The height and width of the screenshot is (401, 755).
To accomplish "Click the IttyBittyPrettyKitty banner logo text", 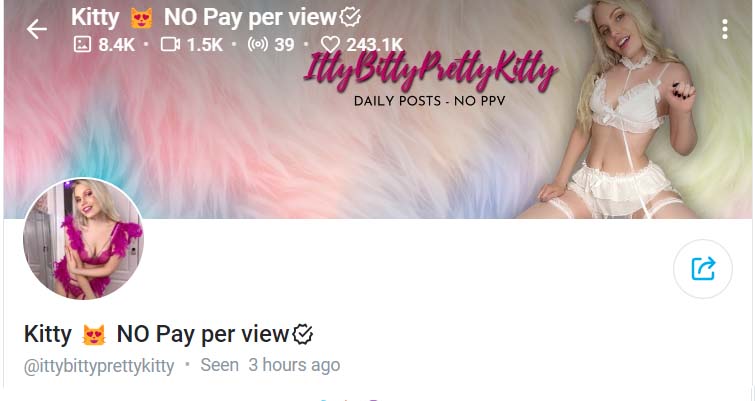I will (430, 71).
